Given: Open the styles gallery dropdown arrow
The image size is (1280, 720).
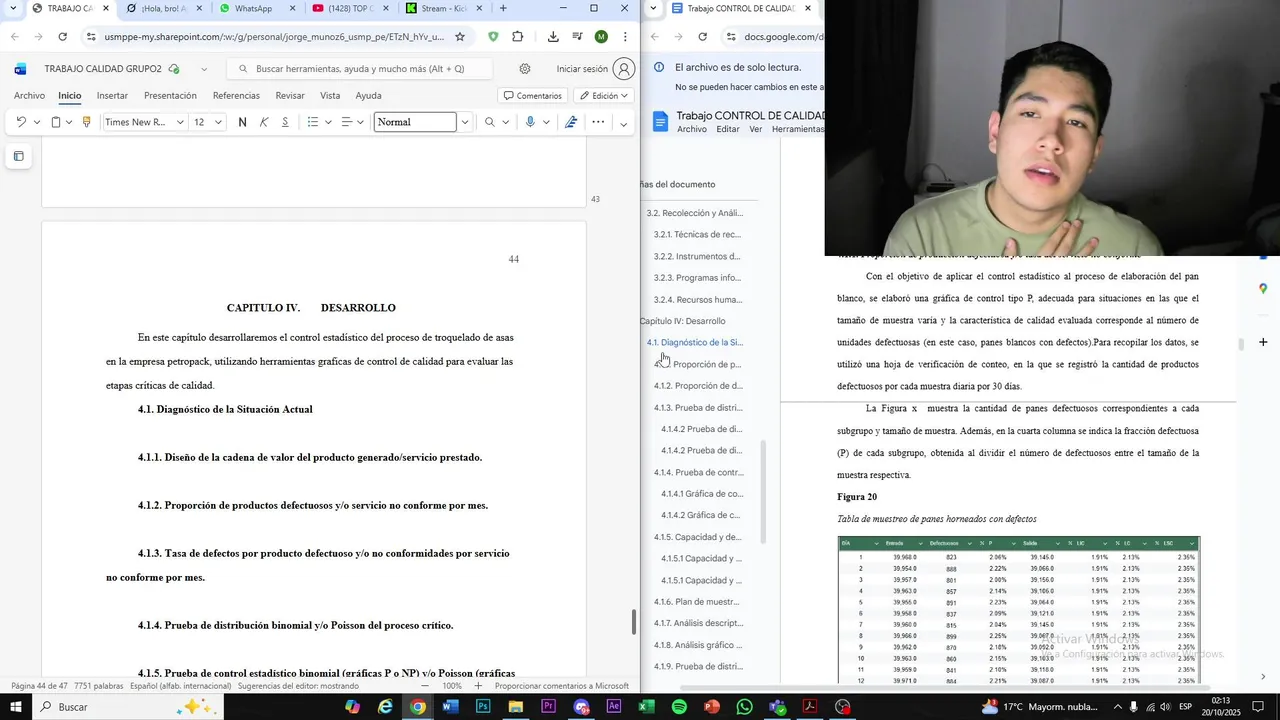Looking at the screenshot, I should (x=464, y=122).
